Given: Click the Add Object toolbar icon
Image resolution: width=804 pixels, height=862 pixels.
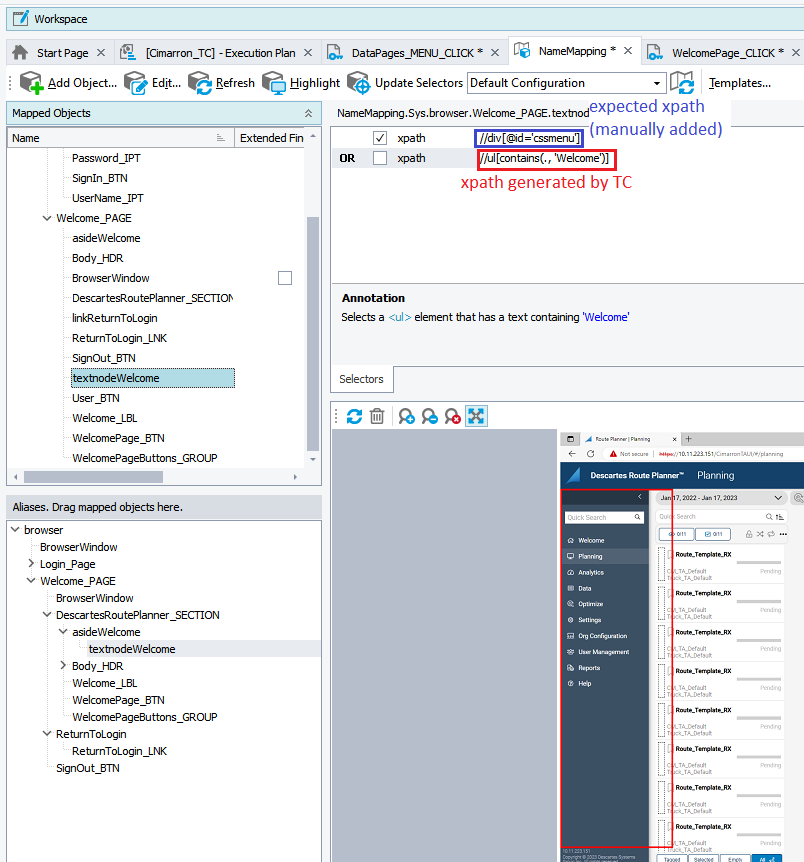Looking at the screenshot, I should (31, 83).
